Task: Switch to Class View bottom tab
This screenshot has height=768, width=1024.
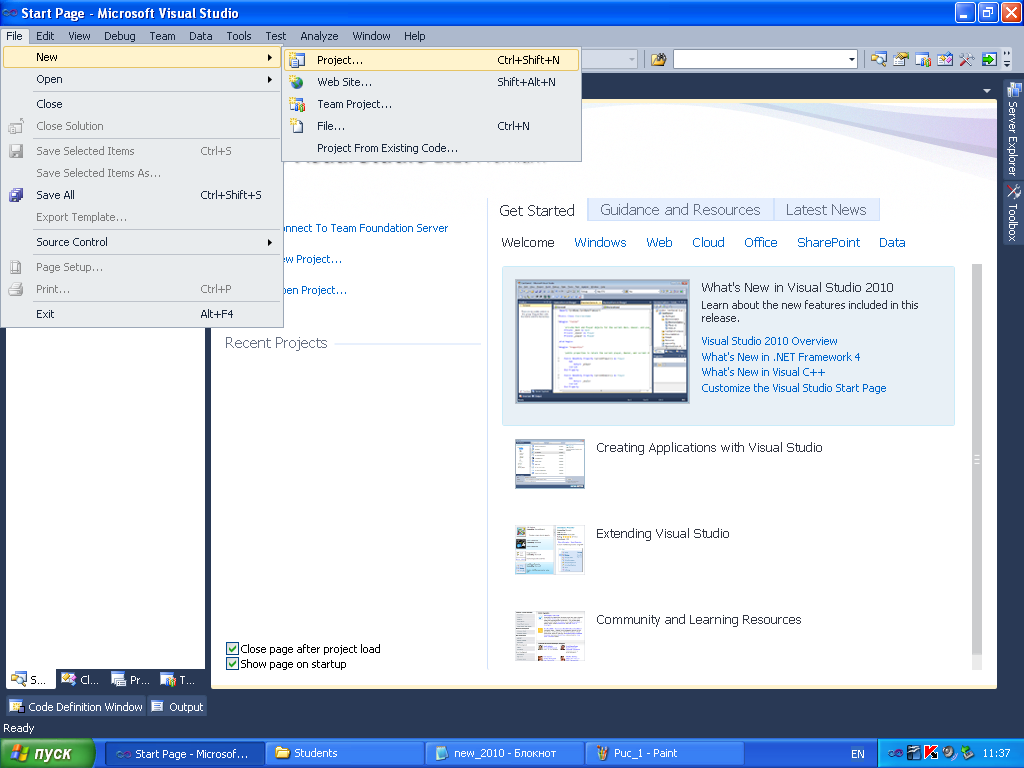Action: pos(80,680)
